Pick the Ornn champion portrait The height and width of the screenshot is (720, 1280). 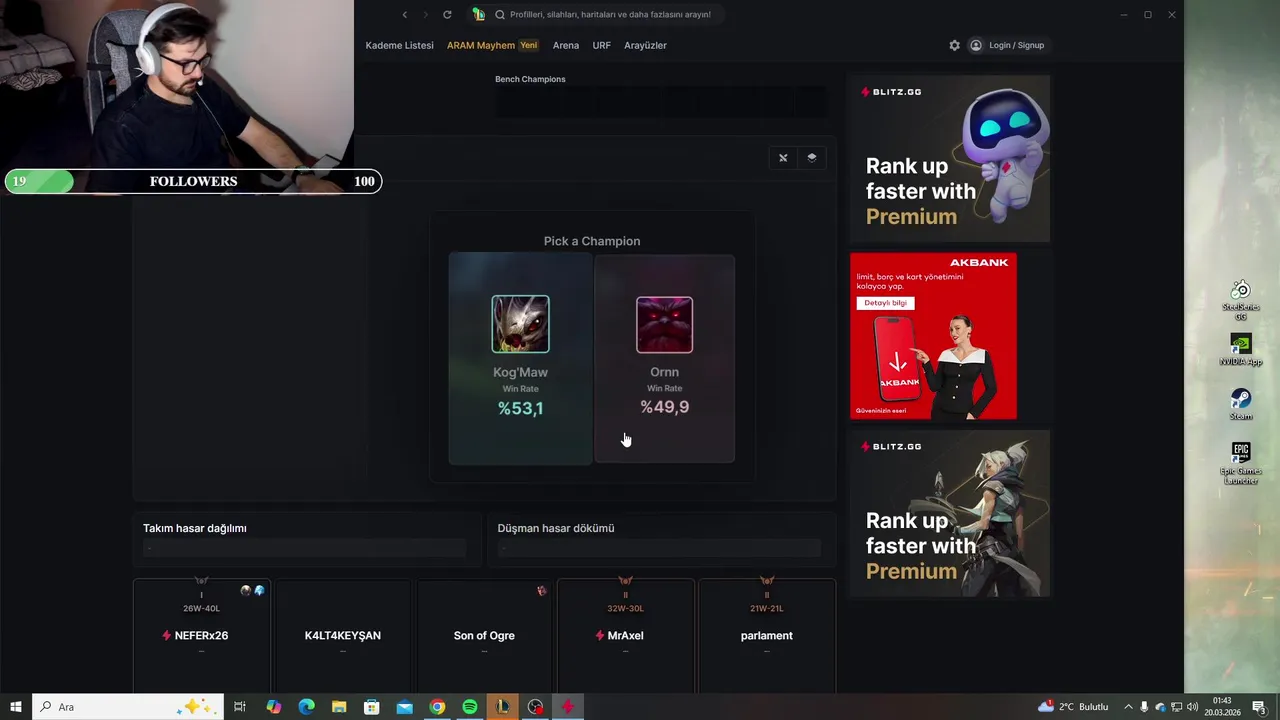click(x=664, y=324)
